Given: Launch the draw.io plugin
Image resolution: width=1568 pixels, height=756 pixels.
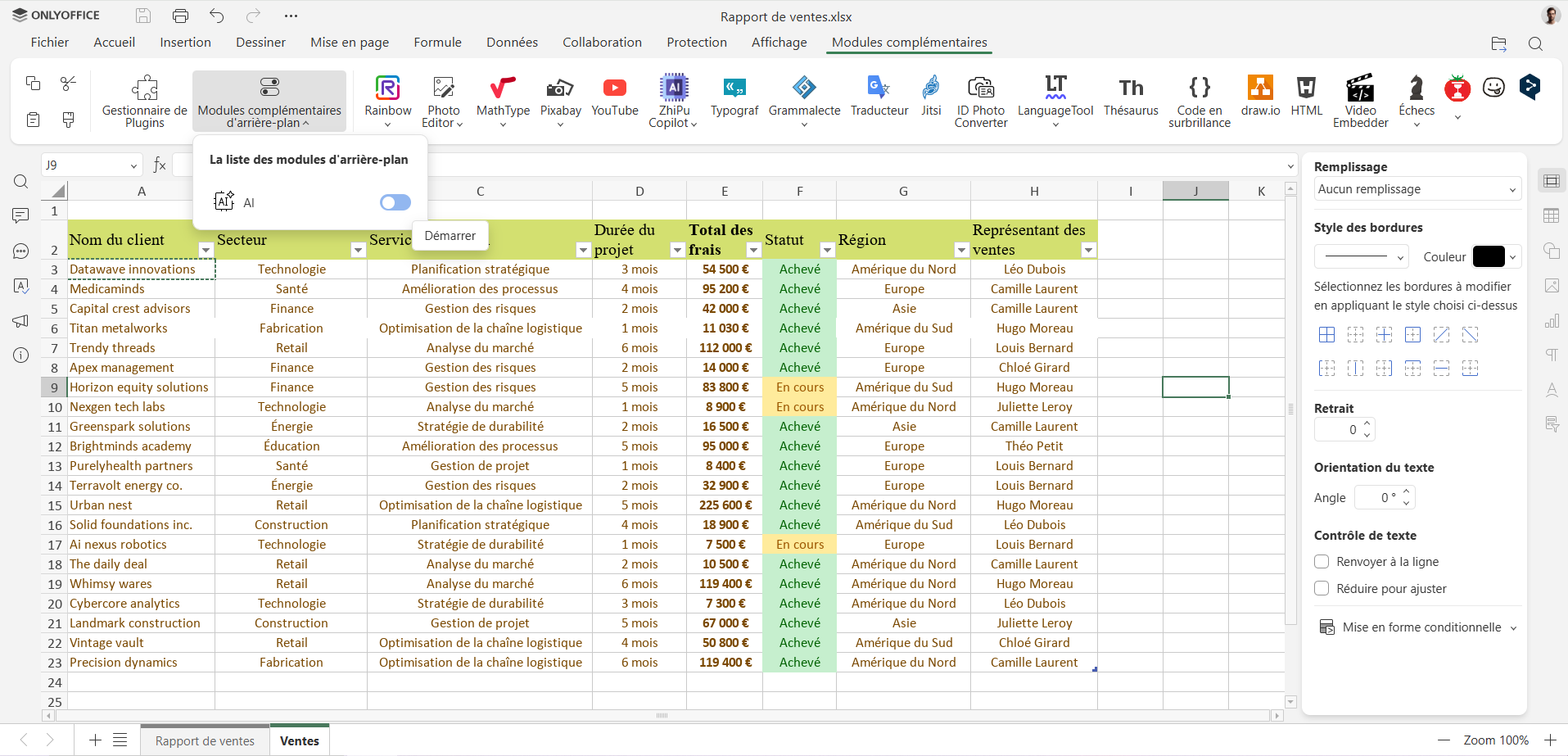Looking at the screenshot, I should pos(1260,94).
